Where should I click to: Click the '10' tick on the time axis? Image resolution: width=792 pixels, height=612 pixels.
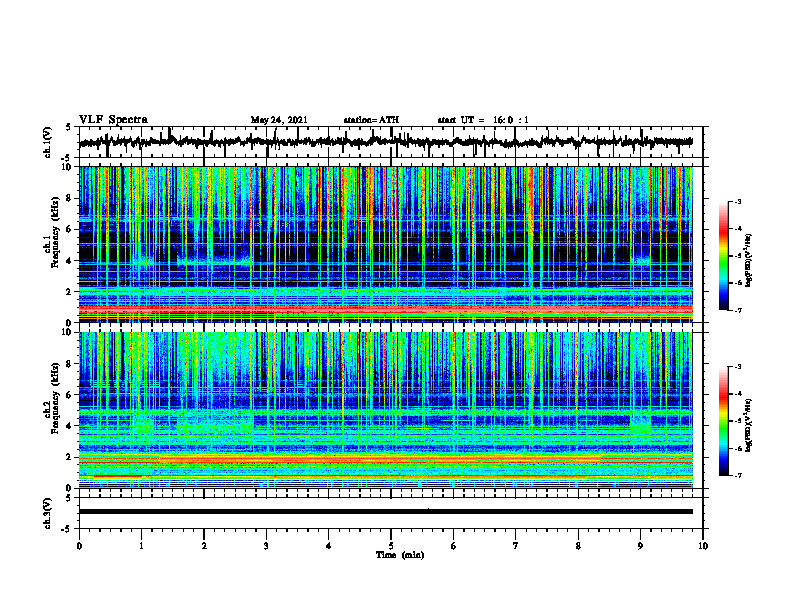pos(703,546)
